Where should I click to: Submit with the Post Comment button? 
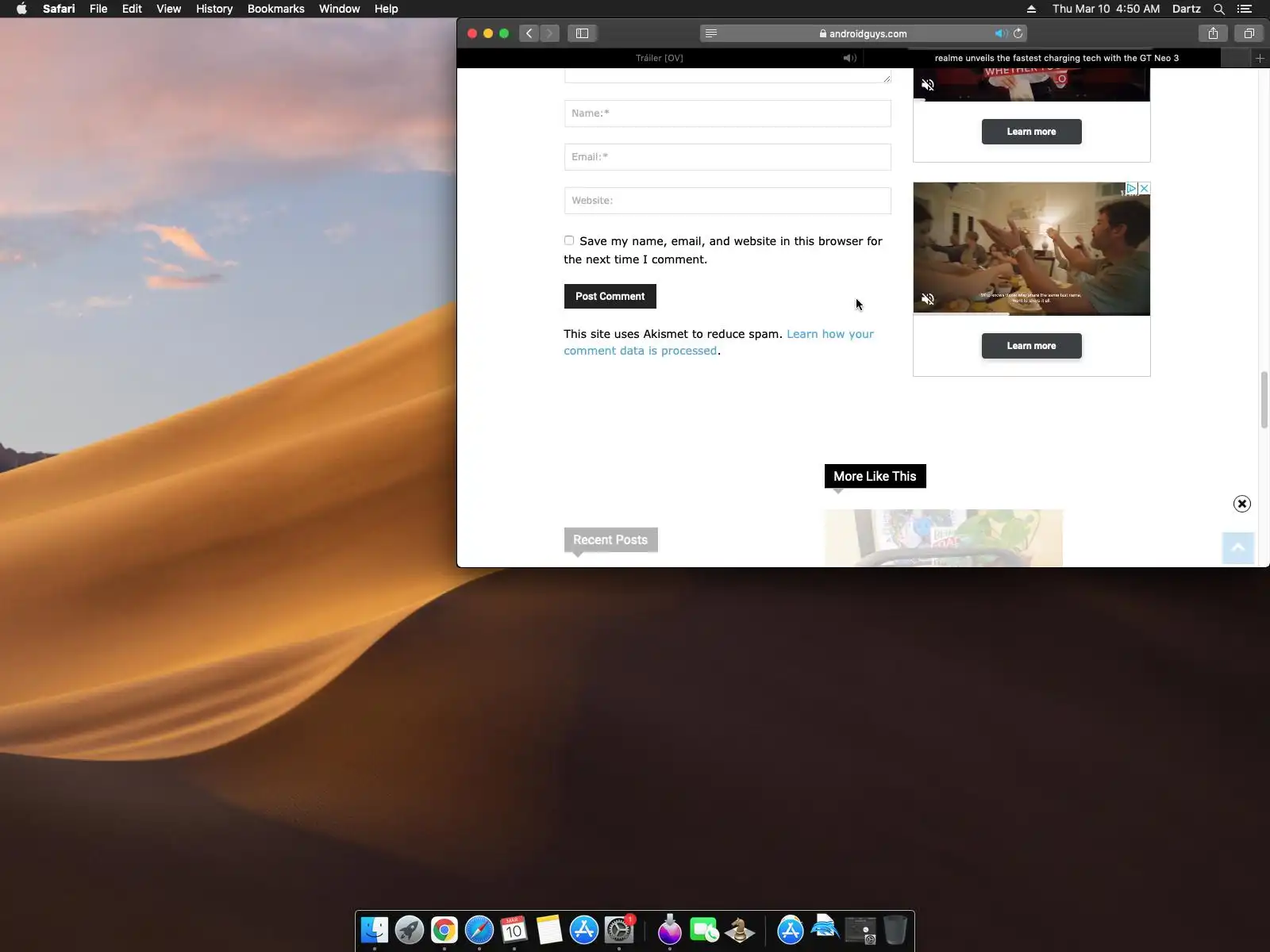click(x=610, y=297)
